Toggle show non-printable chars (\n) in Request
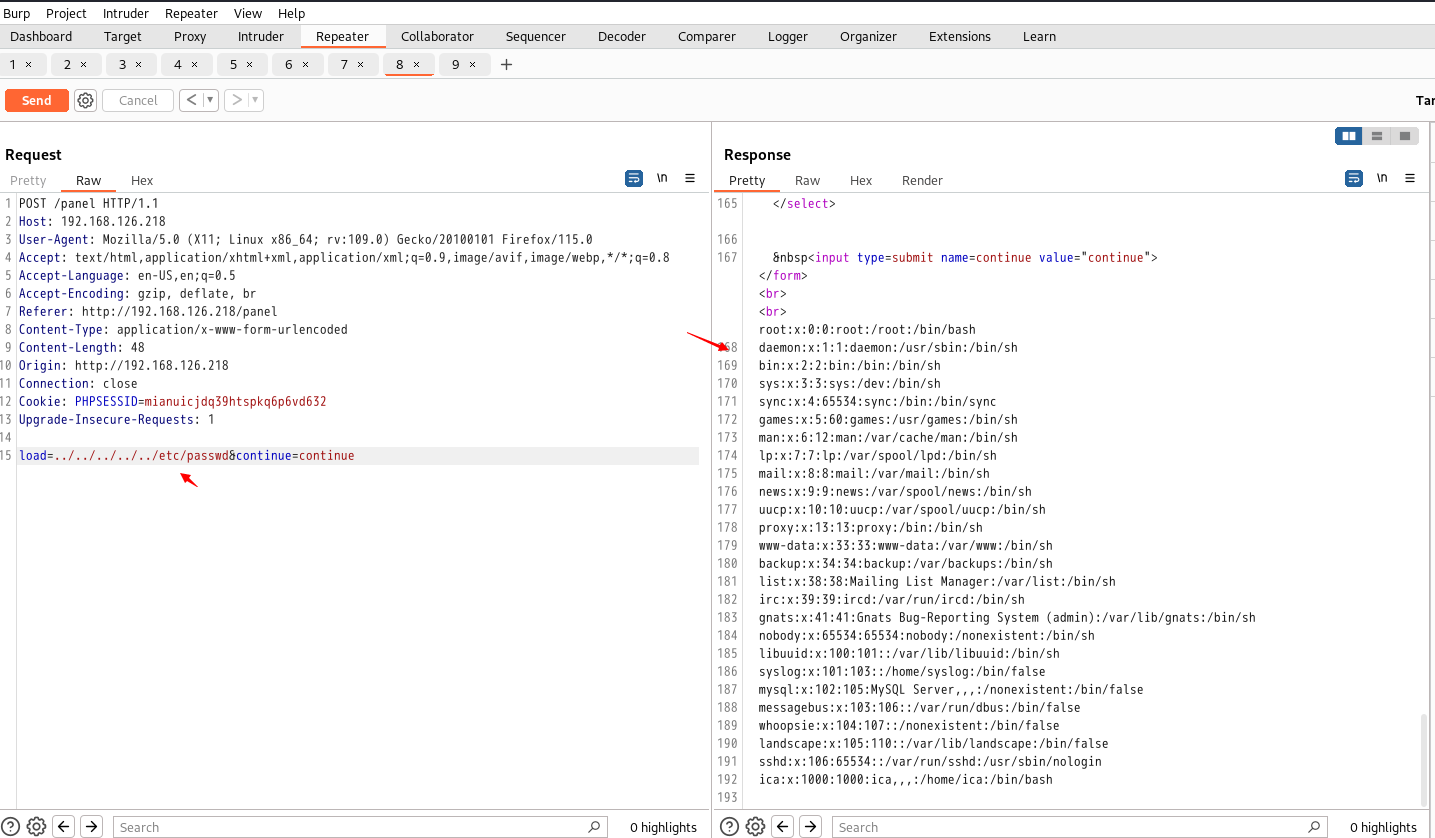Image resolution: width=1435 pixels, height=838 pixels. point(662,178)
